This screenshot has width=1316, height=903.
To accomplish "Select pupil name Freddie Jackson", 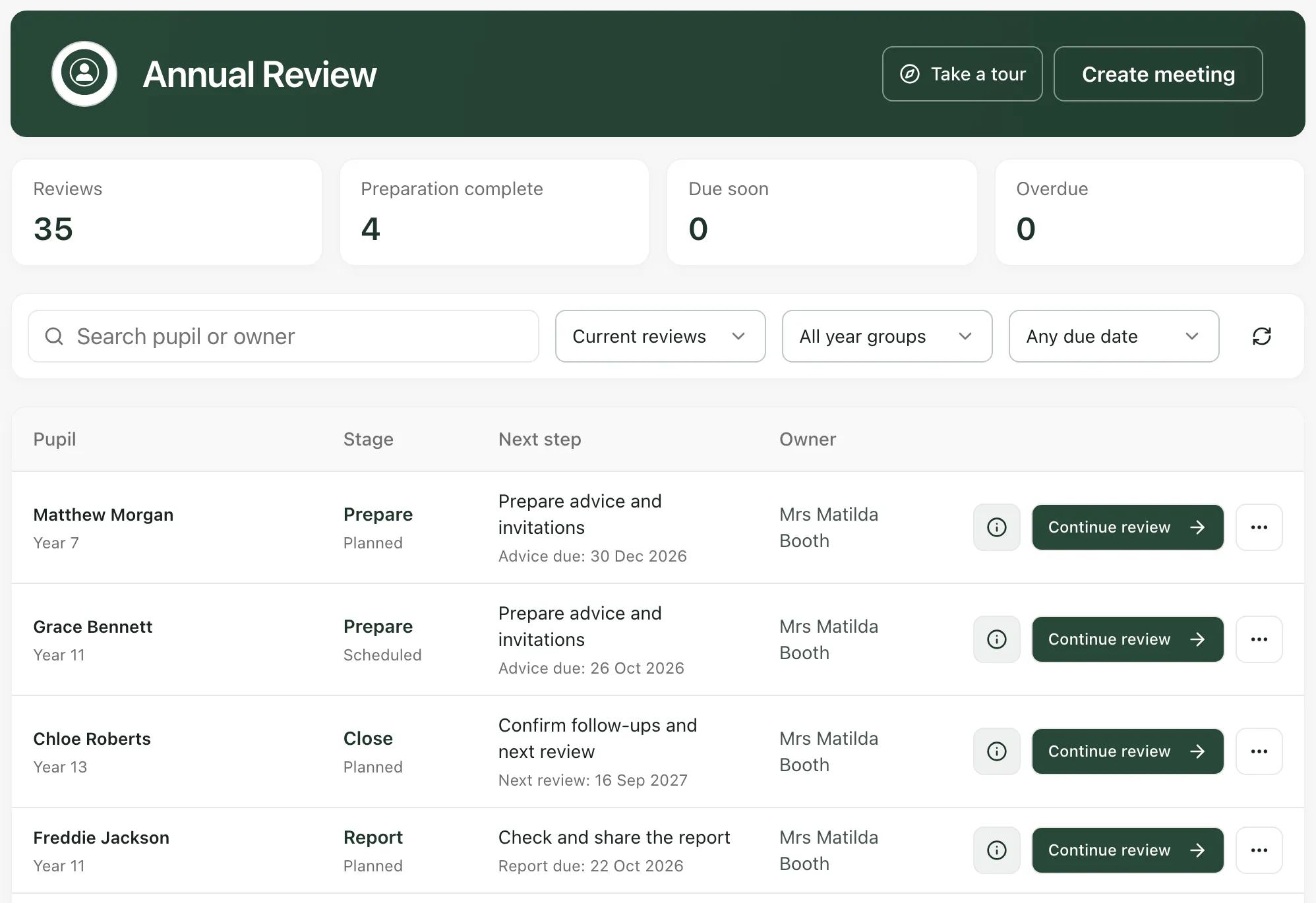I will coord(102,838).
